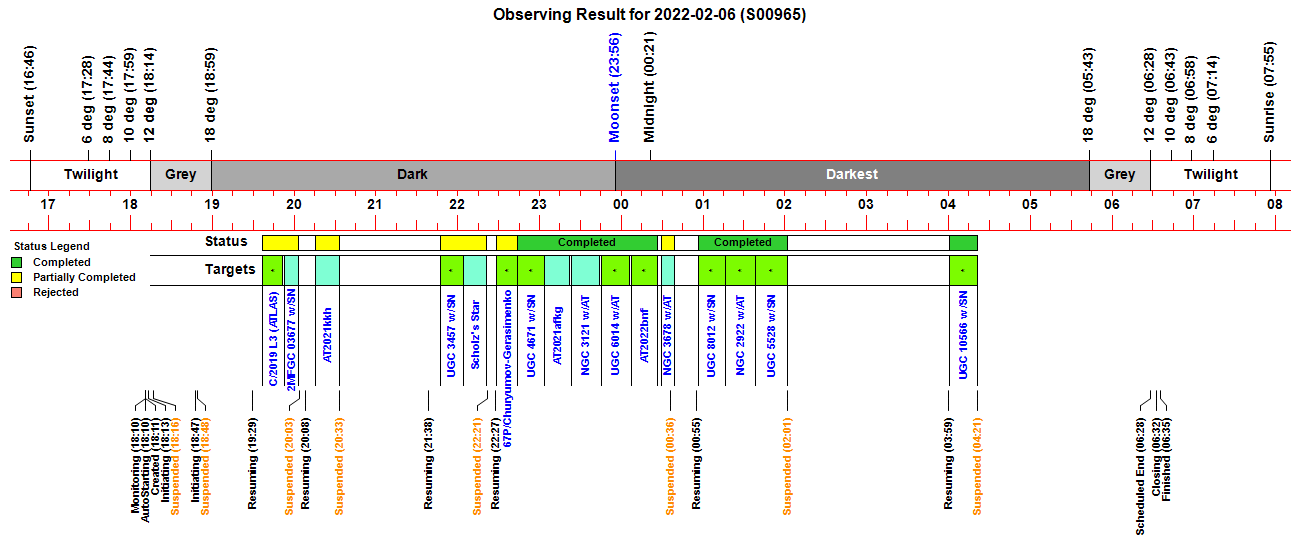Click the UGC 10566 w/SN target label
Screen dimensions: 1300x560
click(x=963, y=335)
